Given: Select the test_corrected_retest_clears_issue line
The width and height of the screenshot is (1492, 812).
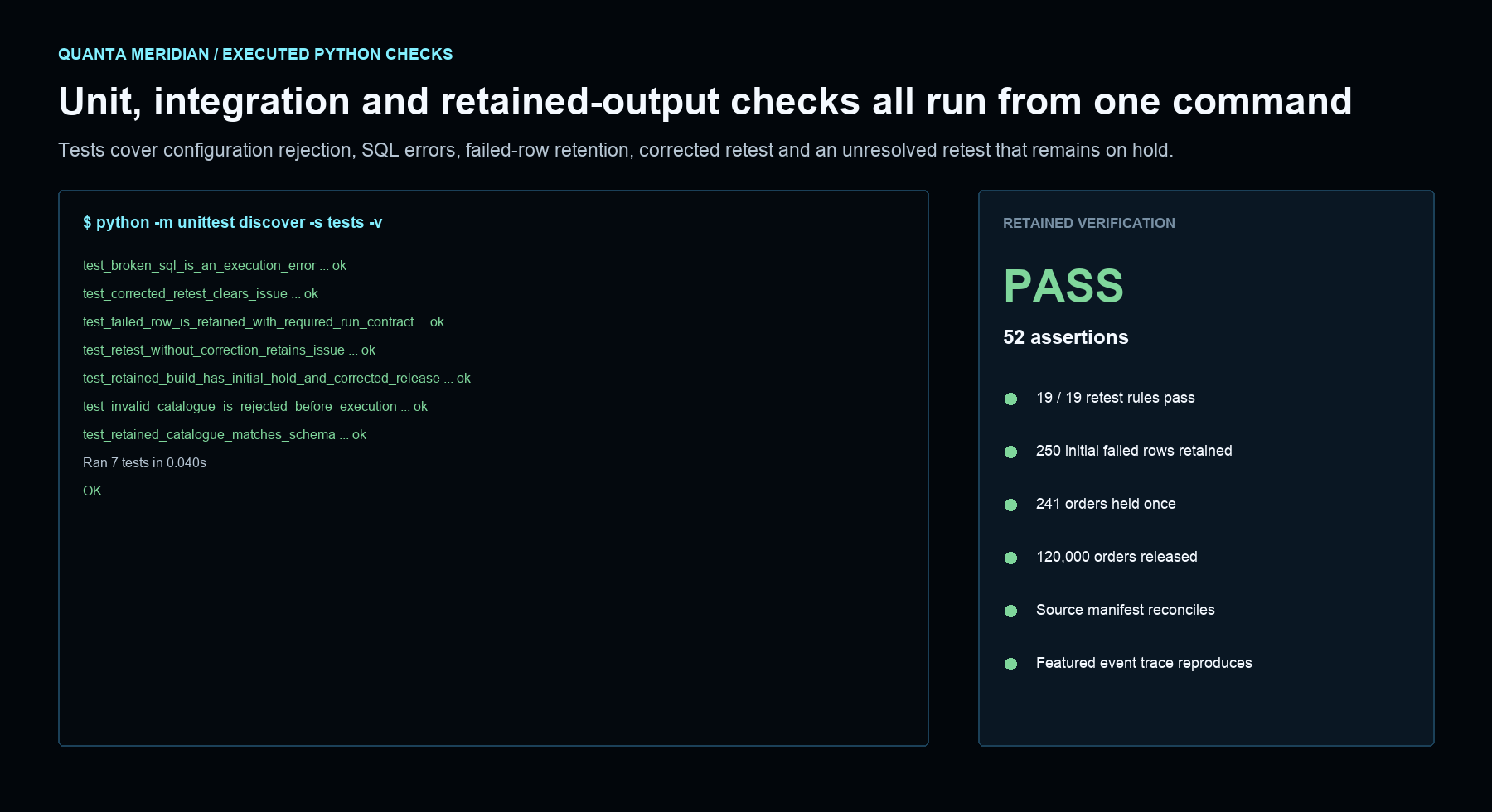Looking at the screenshot, I should [201, 294].
